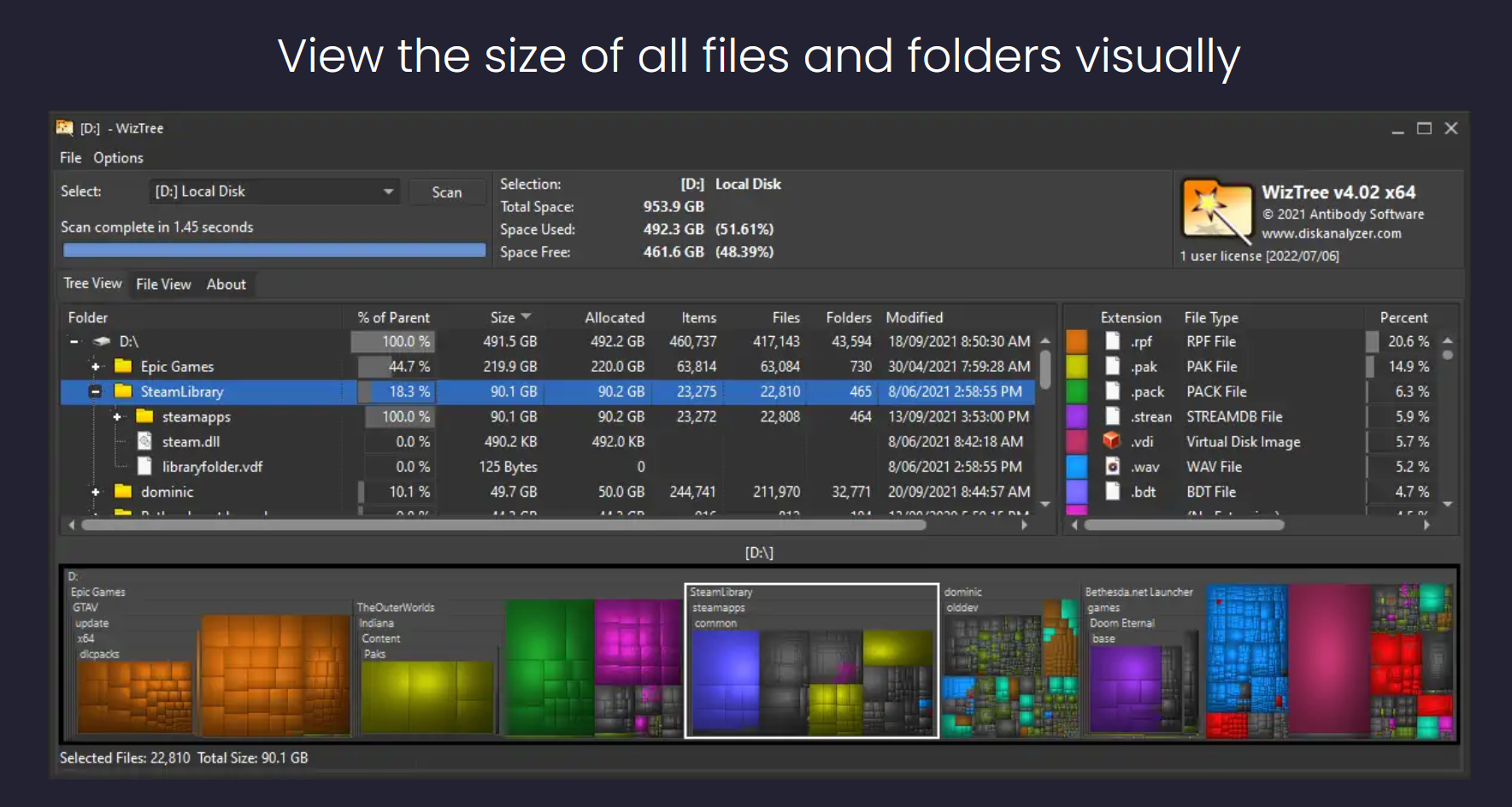The height and width of the screenshot is (807, 1512).
Task: Sort by Allocated column header
Action: tap(615, 317)
